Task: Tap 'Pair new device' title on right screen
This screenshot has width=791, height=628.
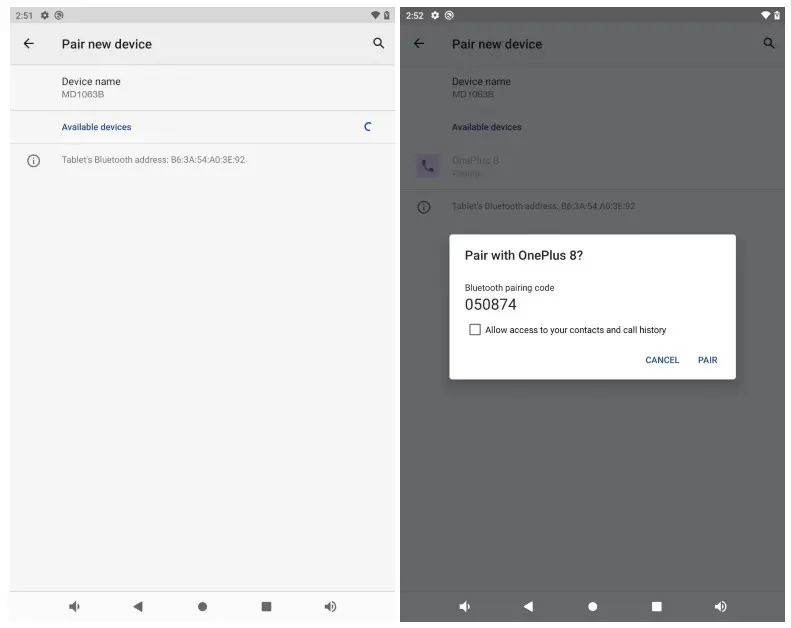Action: [497, 44]
